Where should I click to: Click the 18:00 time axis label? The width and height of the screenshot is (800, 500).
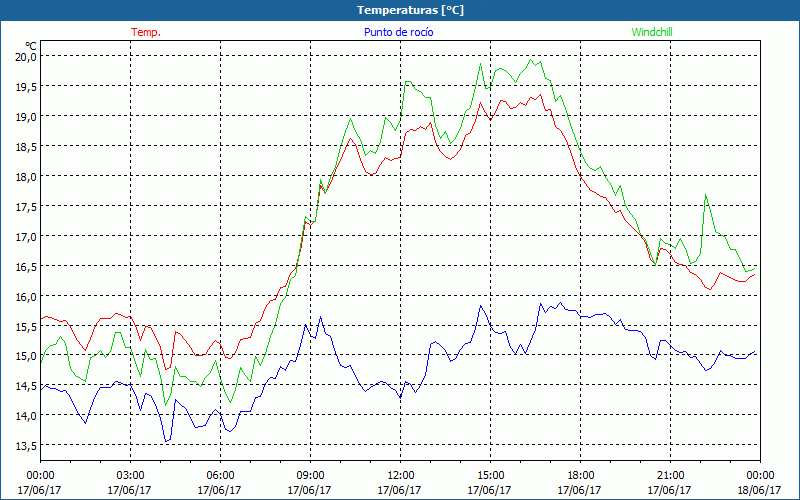tap(580, 475)
